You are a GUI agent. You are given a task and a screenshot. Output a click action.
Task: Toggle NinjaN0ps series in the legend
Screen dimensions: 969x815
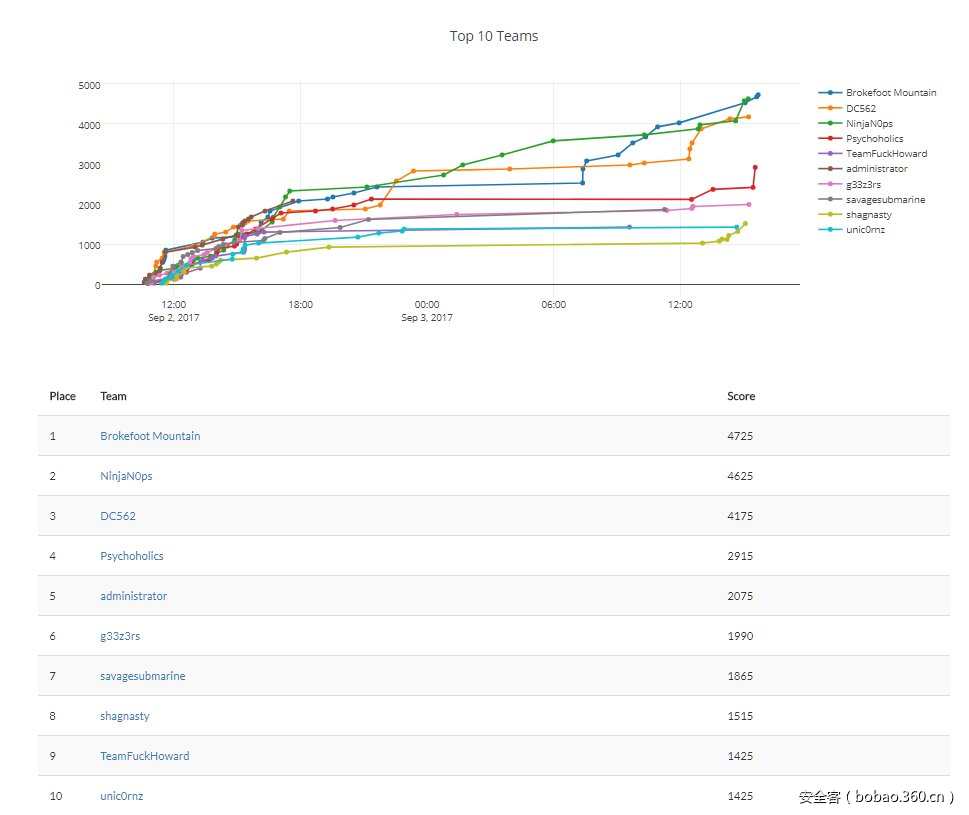pyautogui.click(x=869, y=123)
